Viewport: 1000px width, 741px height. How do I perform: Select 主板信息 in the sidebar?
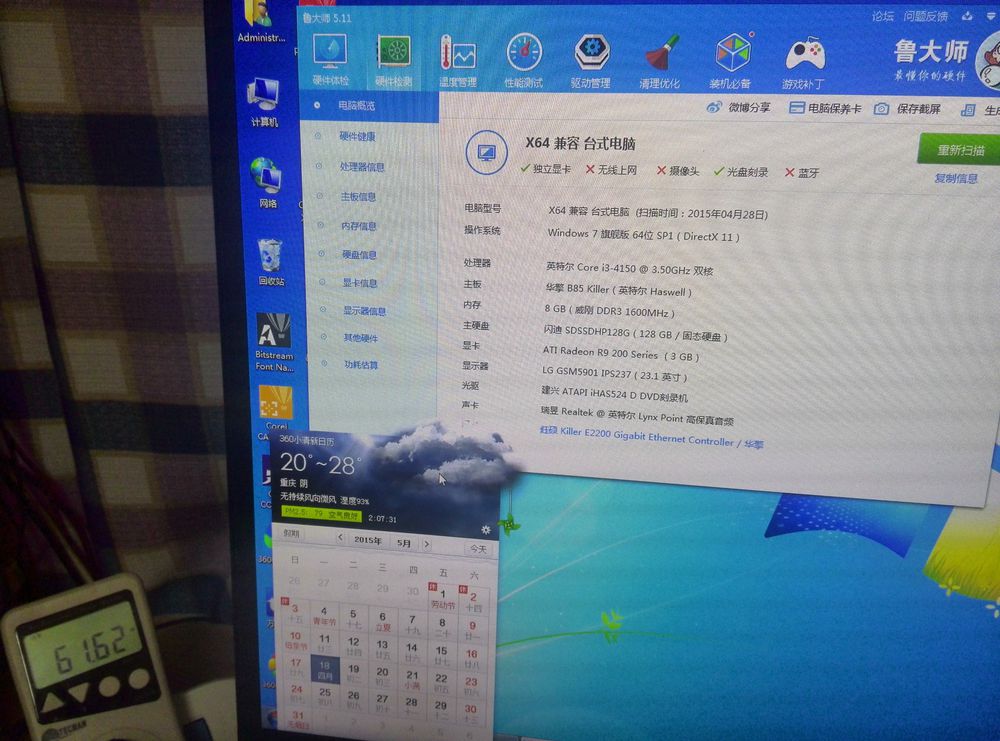pyautogui.click(x=358, y=197)
